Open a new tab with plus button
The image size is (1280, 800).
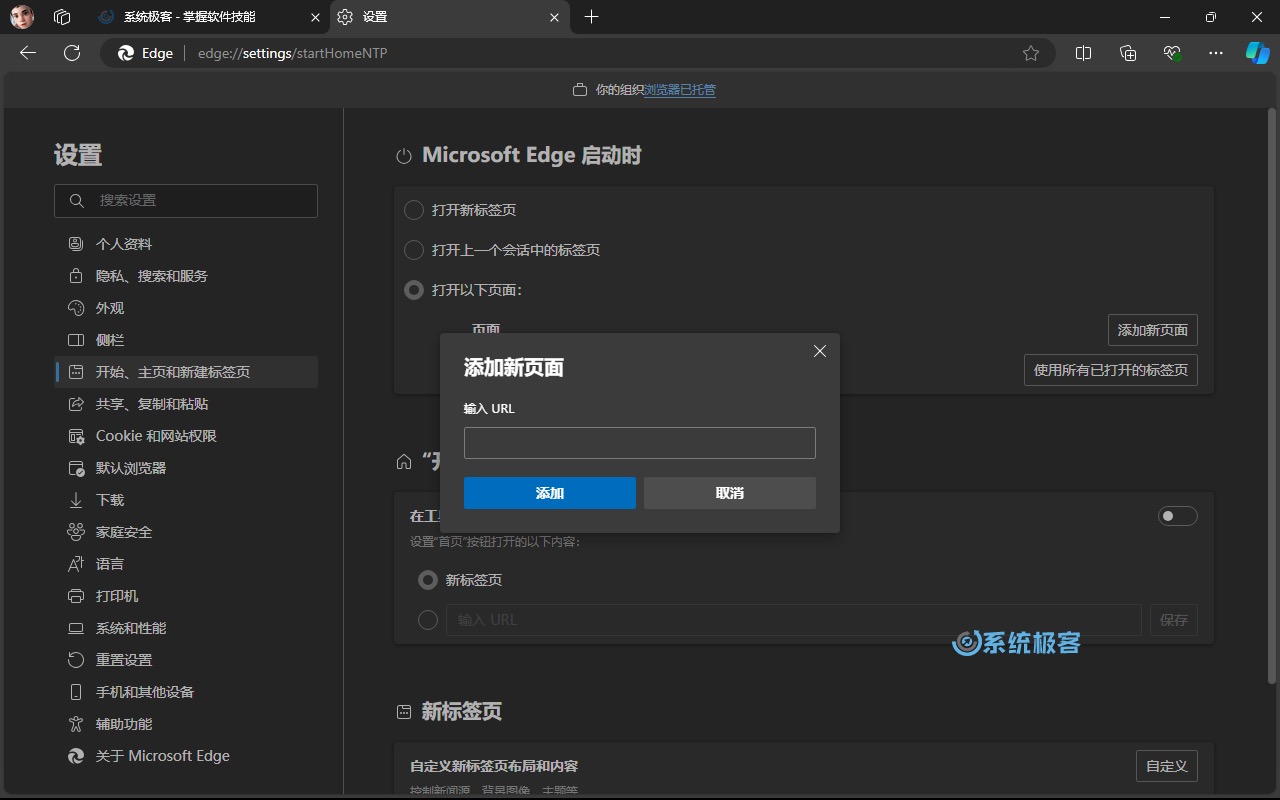592,17
